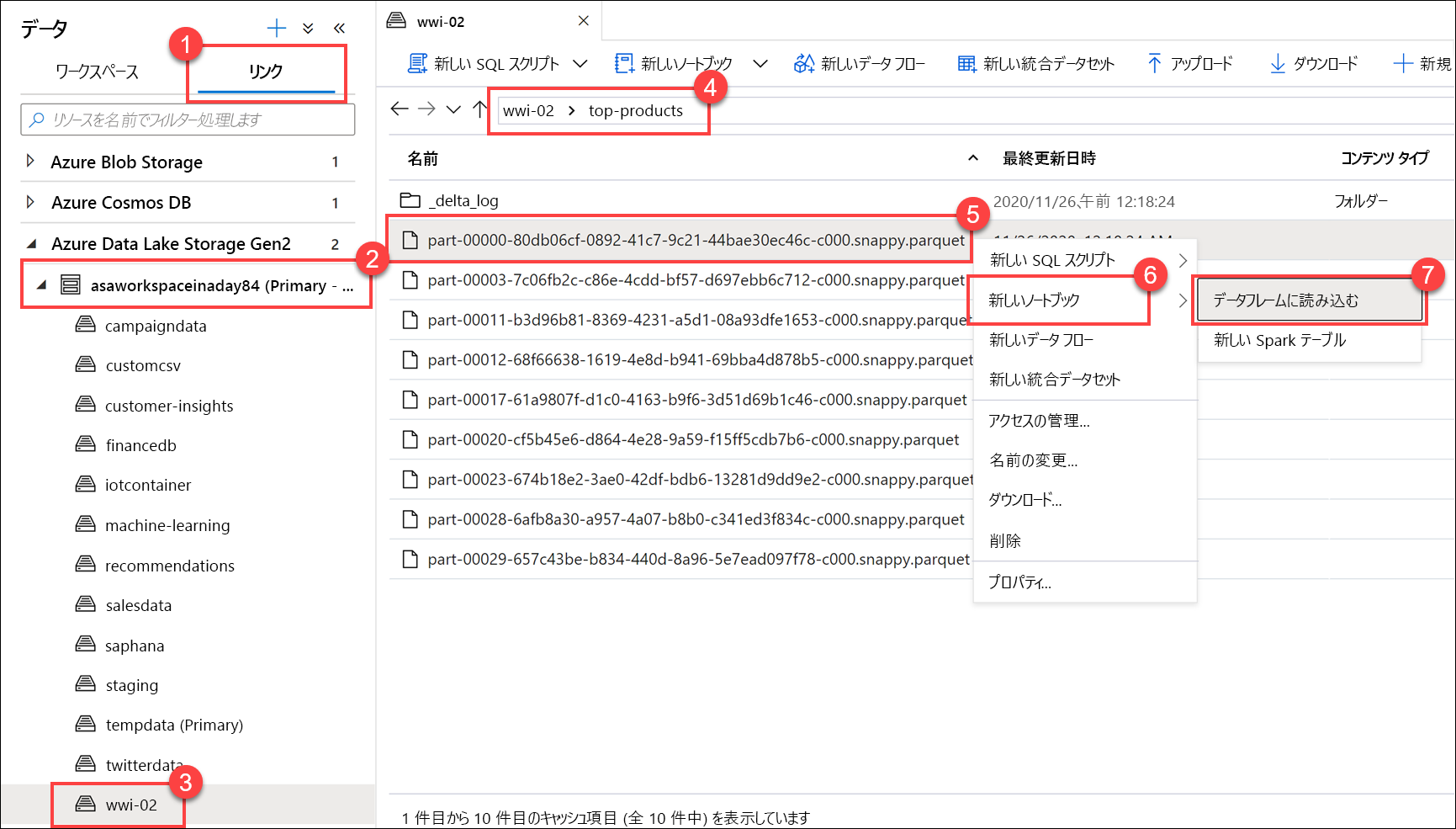Collapse the Azure Data Lake Storage Gen2 node
The height and width of the screenshot is (829, 1456).
point(31,243)
